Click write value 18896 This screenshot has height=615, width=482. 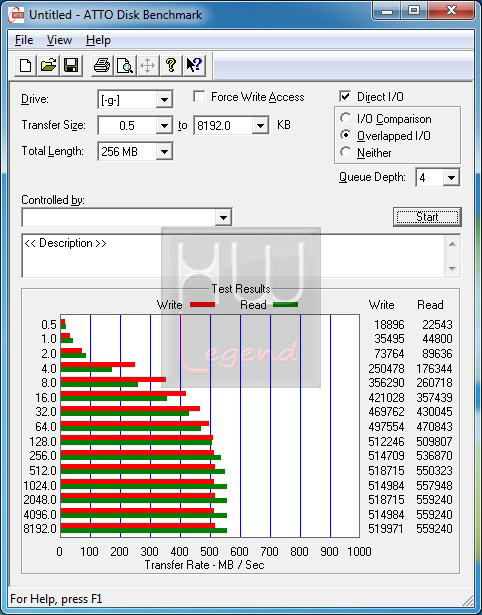click(x=389, y=325)
